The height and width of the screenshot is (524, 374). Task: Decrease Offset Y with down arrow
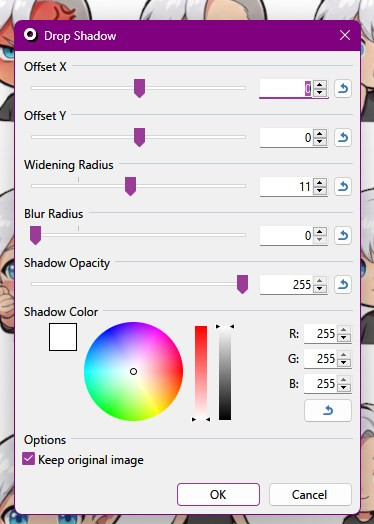pyautogui.click(x=320, y=142)
